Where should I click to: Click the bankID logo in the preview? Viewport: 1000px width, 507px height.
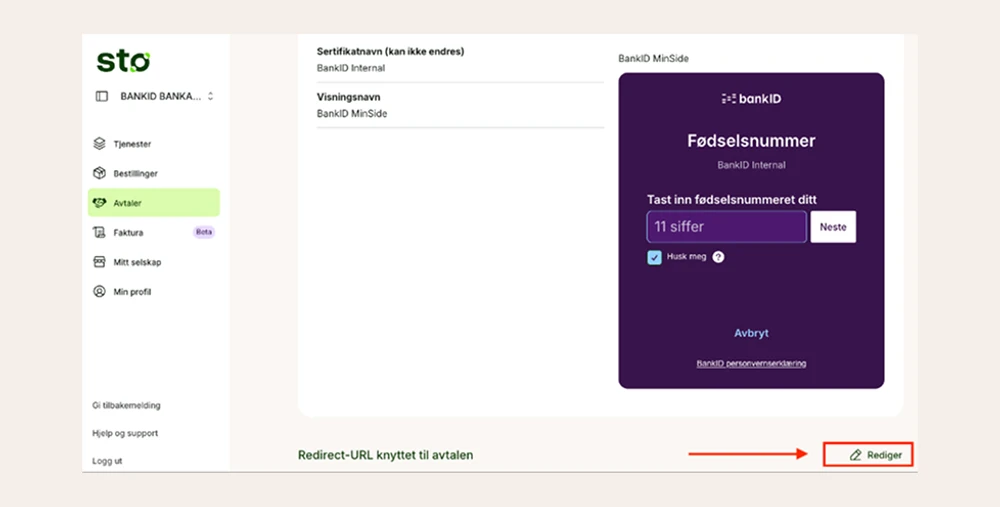coord(751,98)
